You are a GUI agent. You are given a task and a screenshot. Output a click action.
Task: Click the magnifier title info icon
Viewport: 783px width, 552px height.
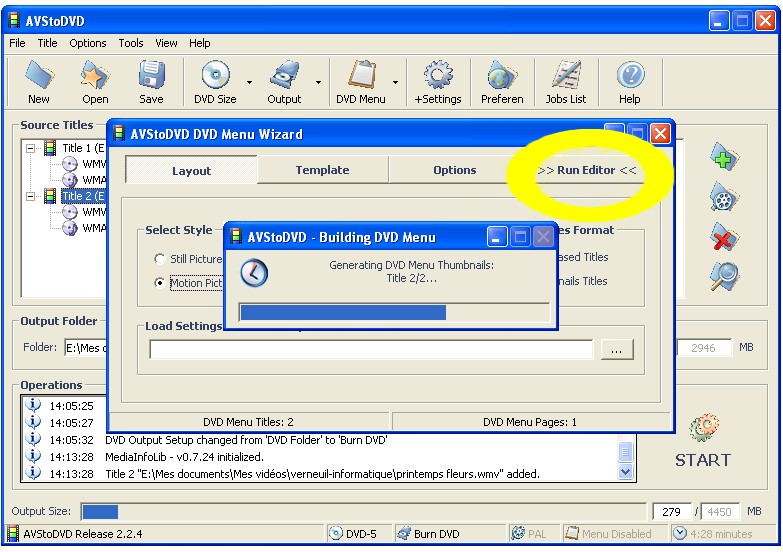pos(724,277)
